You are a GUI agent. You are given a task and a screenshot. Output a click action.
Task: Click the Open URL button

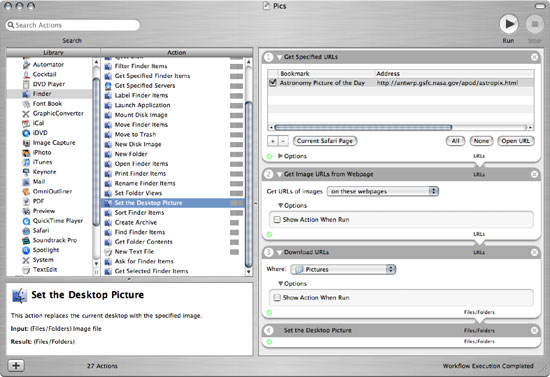tap(516, 141)
